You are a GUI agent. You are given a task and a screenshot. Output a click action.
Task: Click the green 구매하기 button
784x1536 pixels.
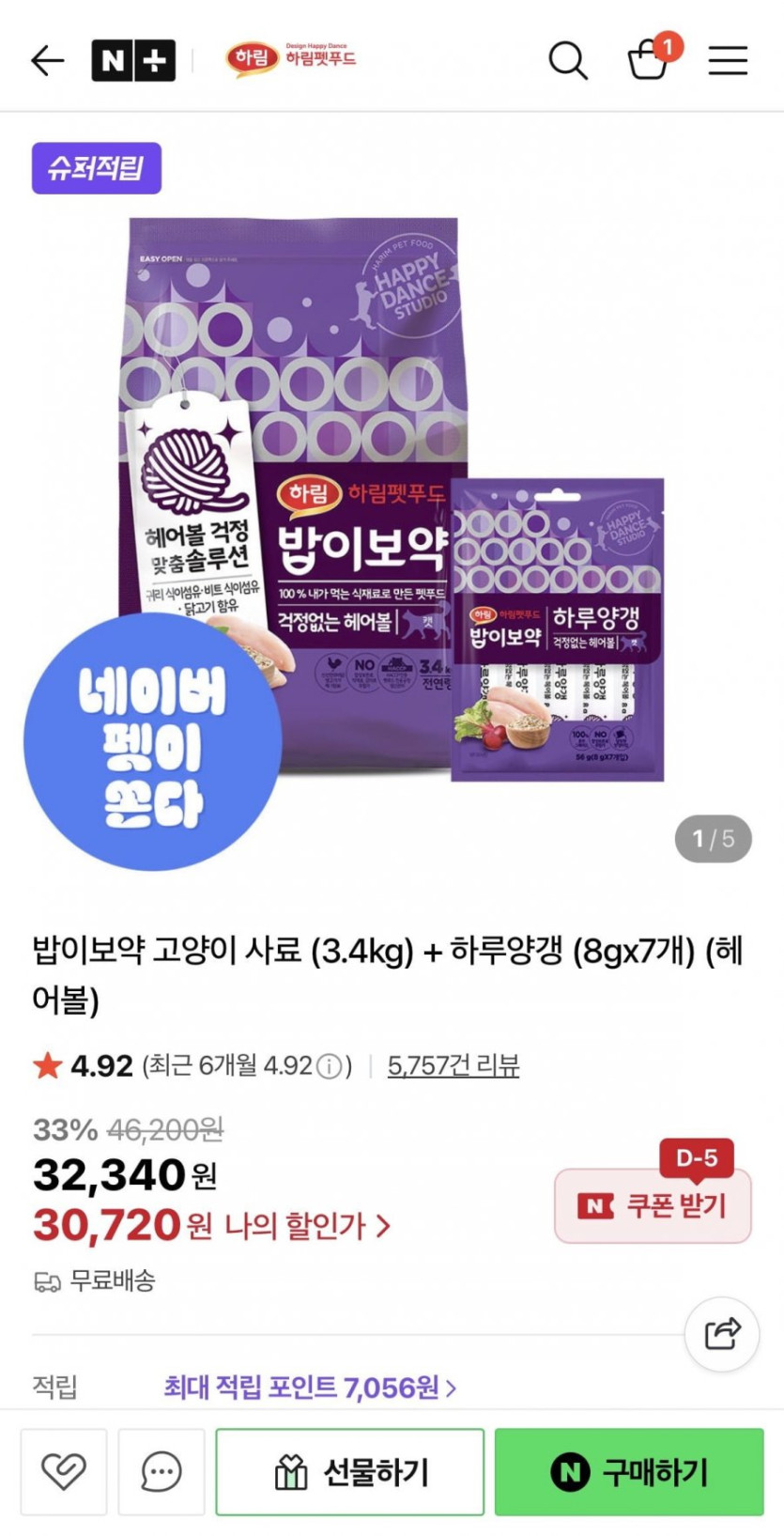click(x=629, y=1471)
